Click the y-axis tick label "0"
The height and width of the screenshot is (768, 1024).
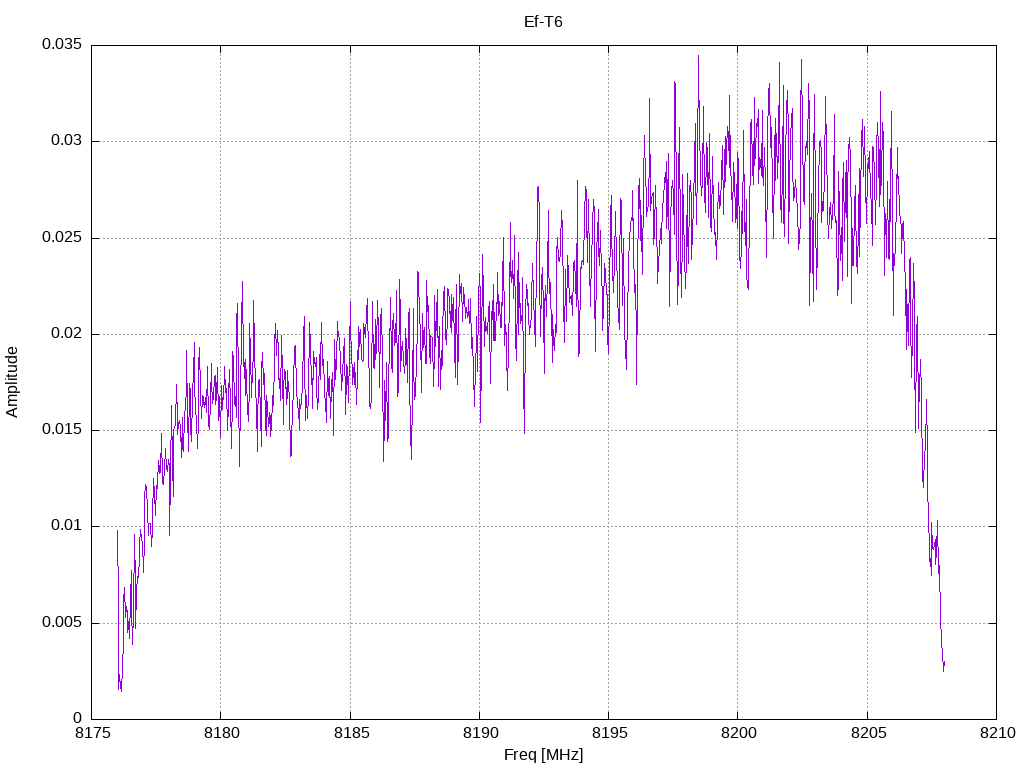[78, 718]
